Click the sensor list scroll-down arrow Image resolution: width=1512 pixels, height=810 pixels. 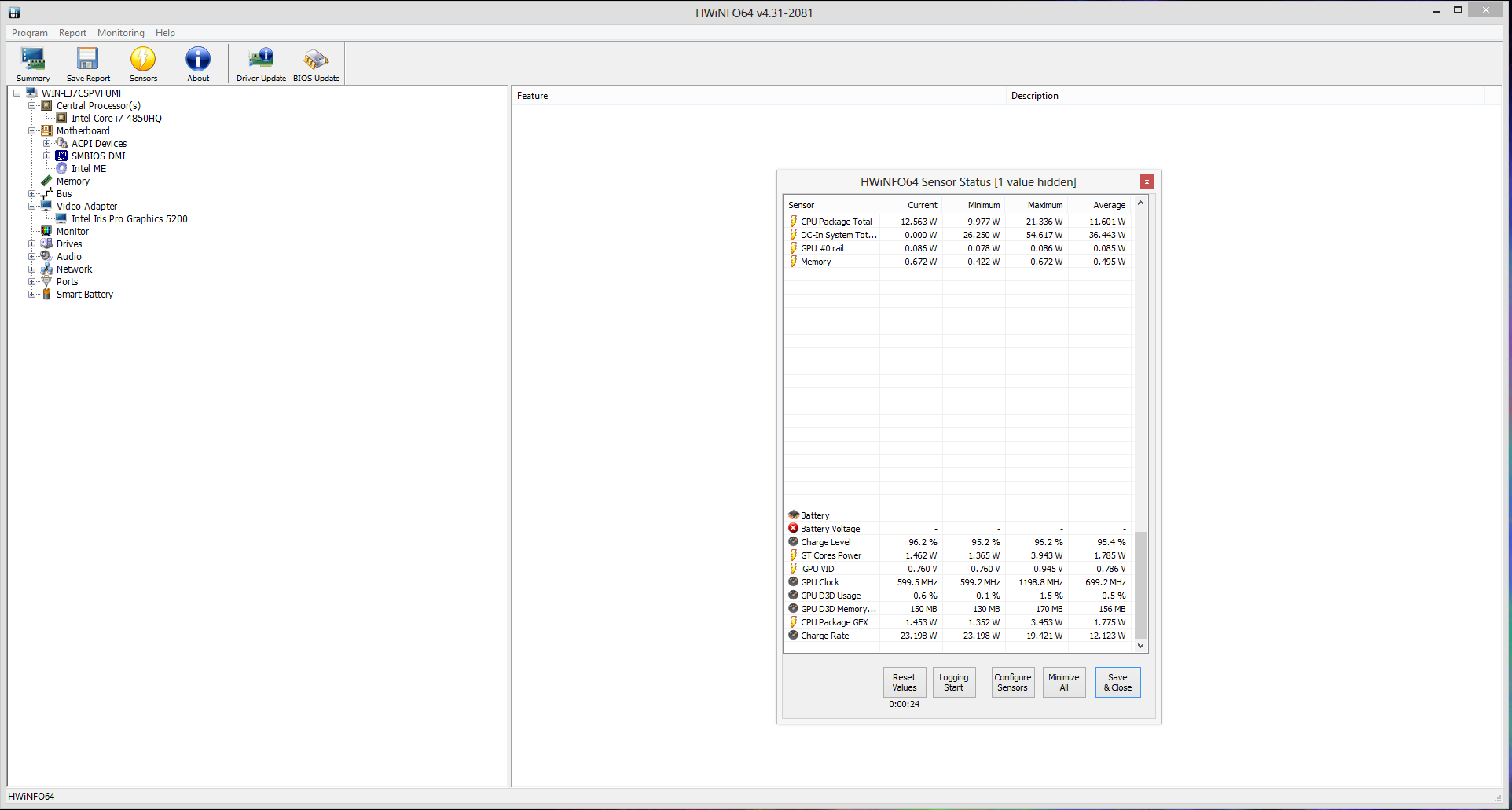[1141, 646]
